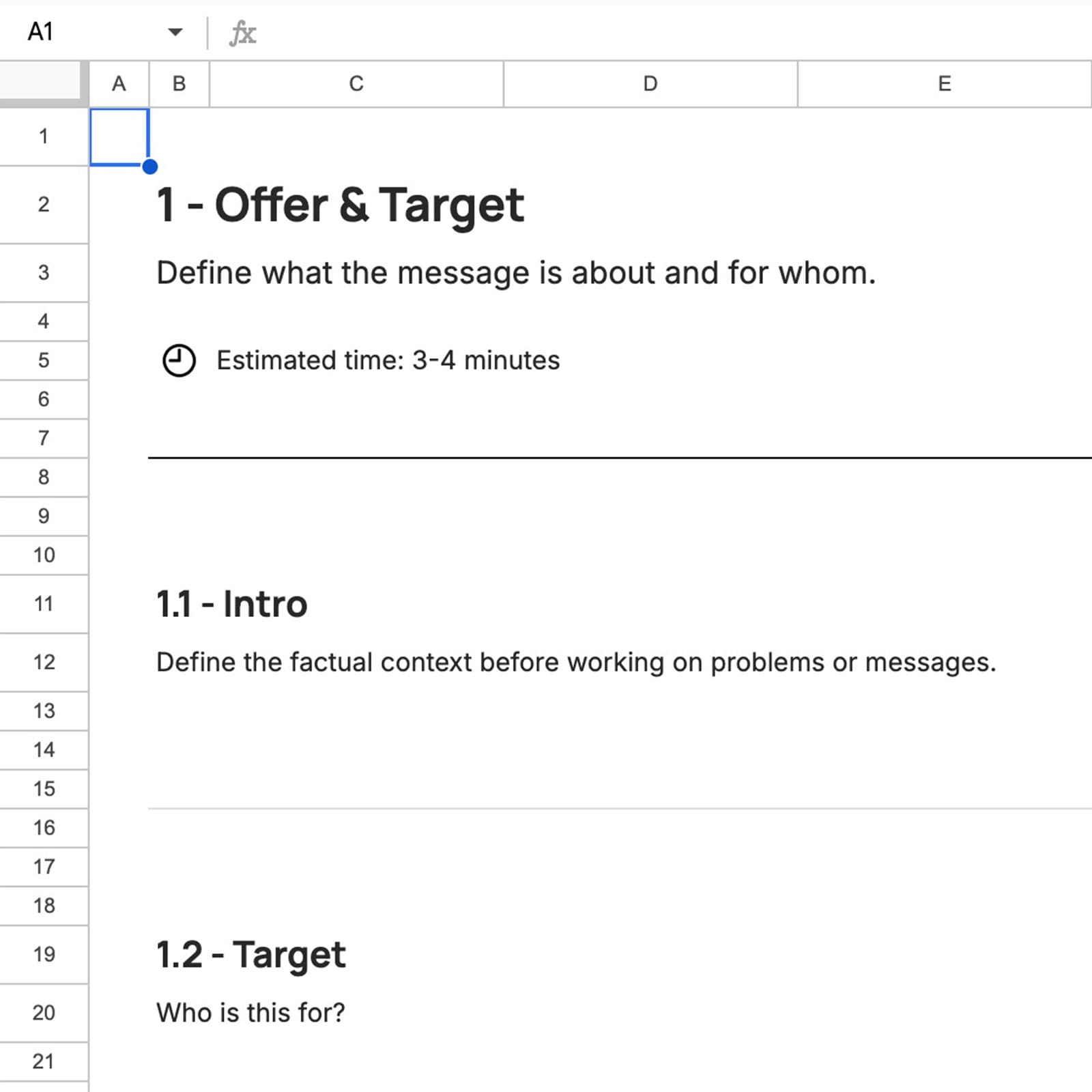Click the 'Define what the message is about' cell
Viewport: 1092px width, 1092px height.
point(517,272)
